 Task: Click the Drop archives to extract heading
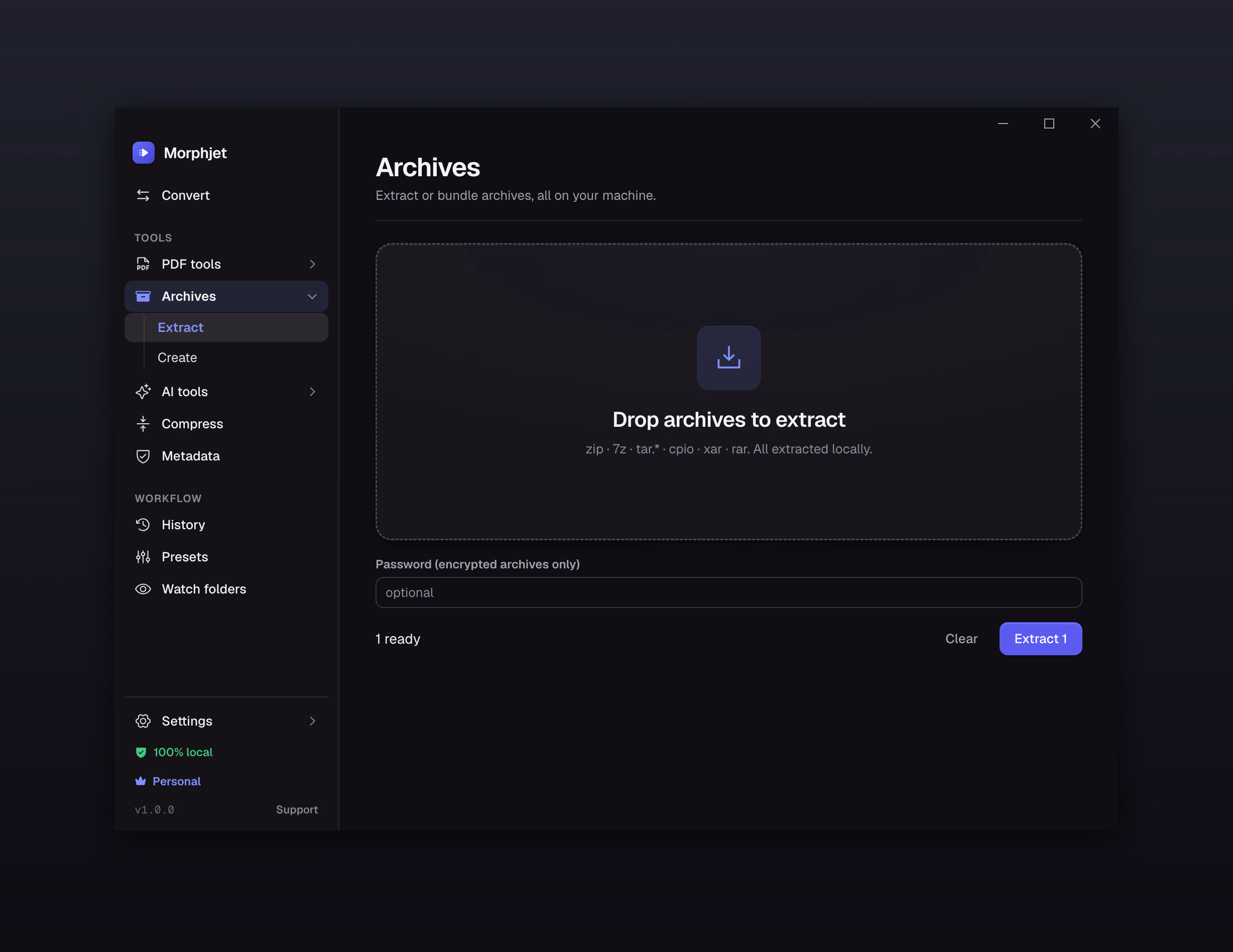click(x=729, y=420)
